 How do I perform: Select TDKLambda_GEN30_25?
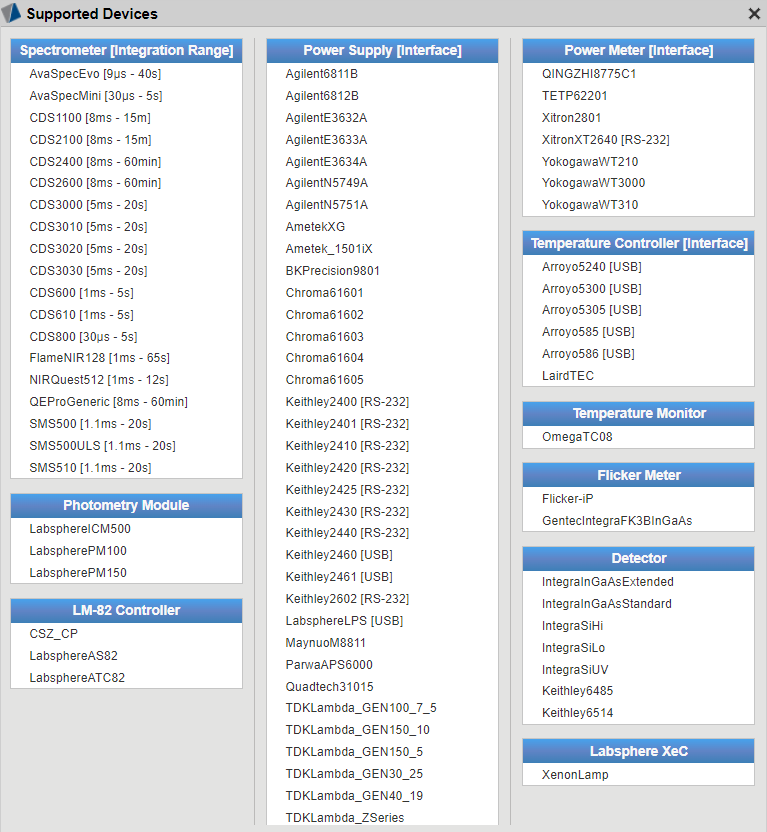[354, 774]
